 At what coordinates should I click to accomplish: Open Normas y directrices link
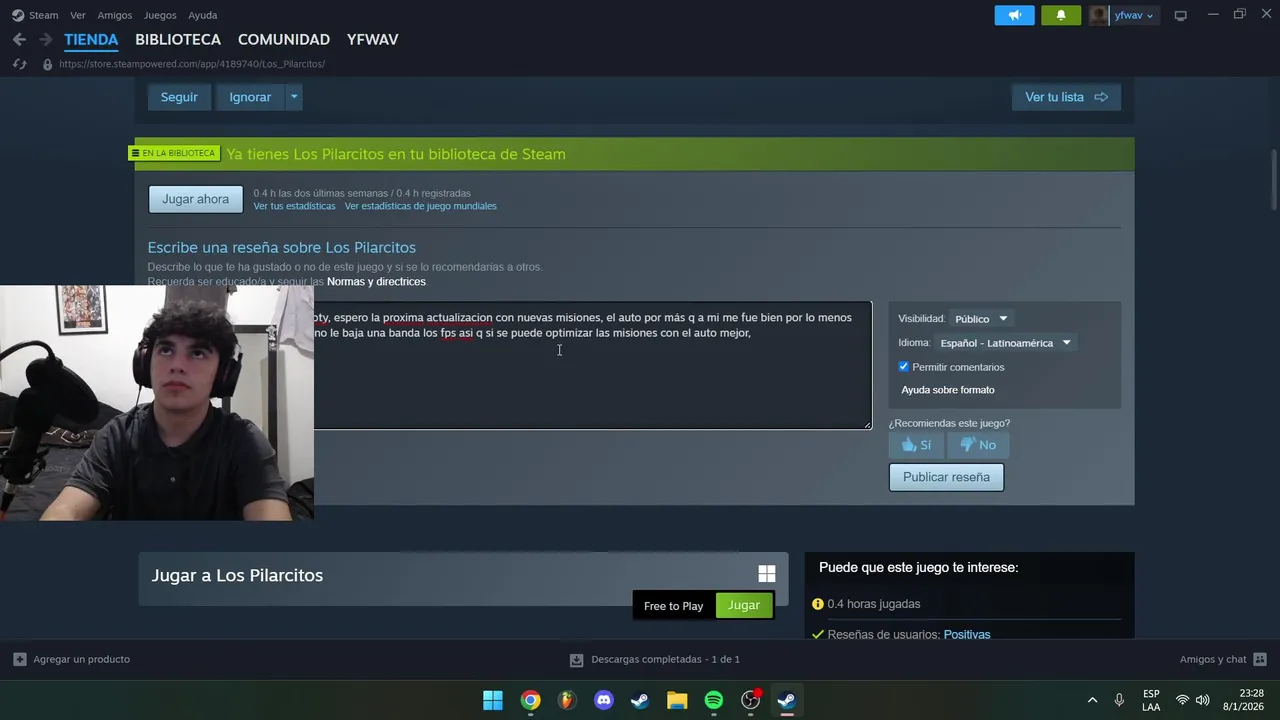376,282
